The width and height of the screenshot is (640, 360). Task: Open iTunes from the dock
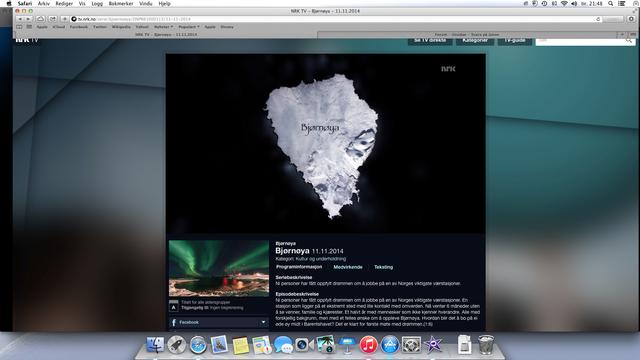368,344
